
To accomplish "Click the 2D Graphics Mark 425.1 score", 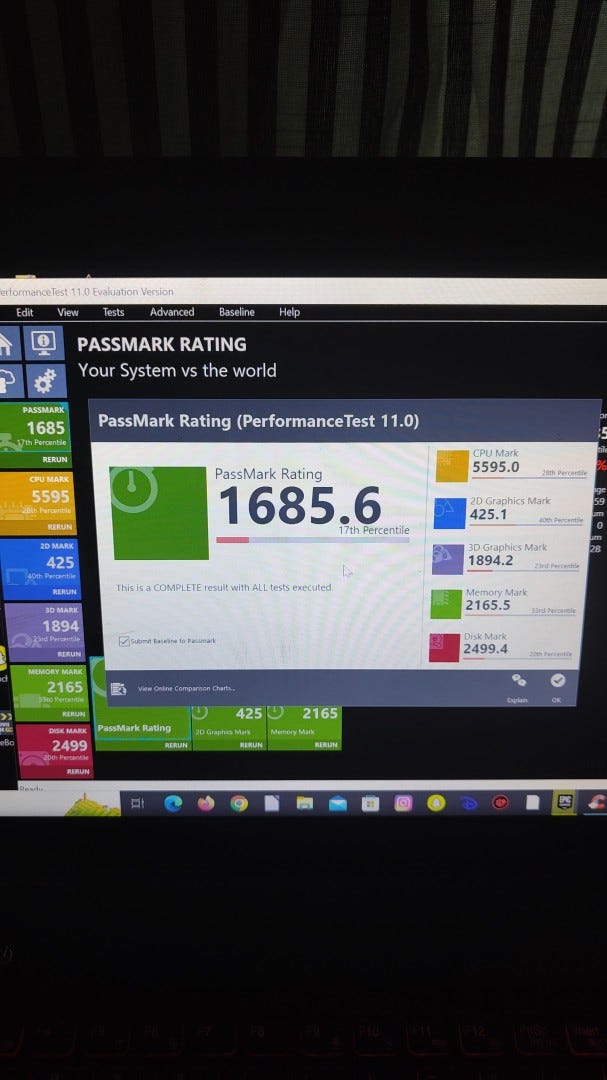I will click(x=488, y=514).
